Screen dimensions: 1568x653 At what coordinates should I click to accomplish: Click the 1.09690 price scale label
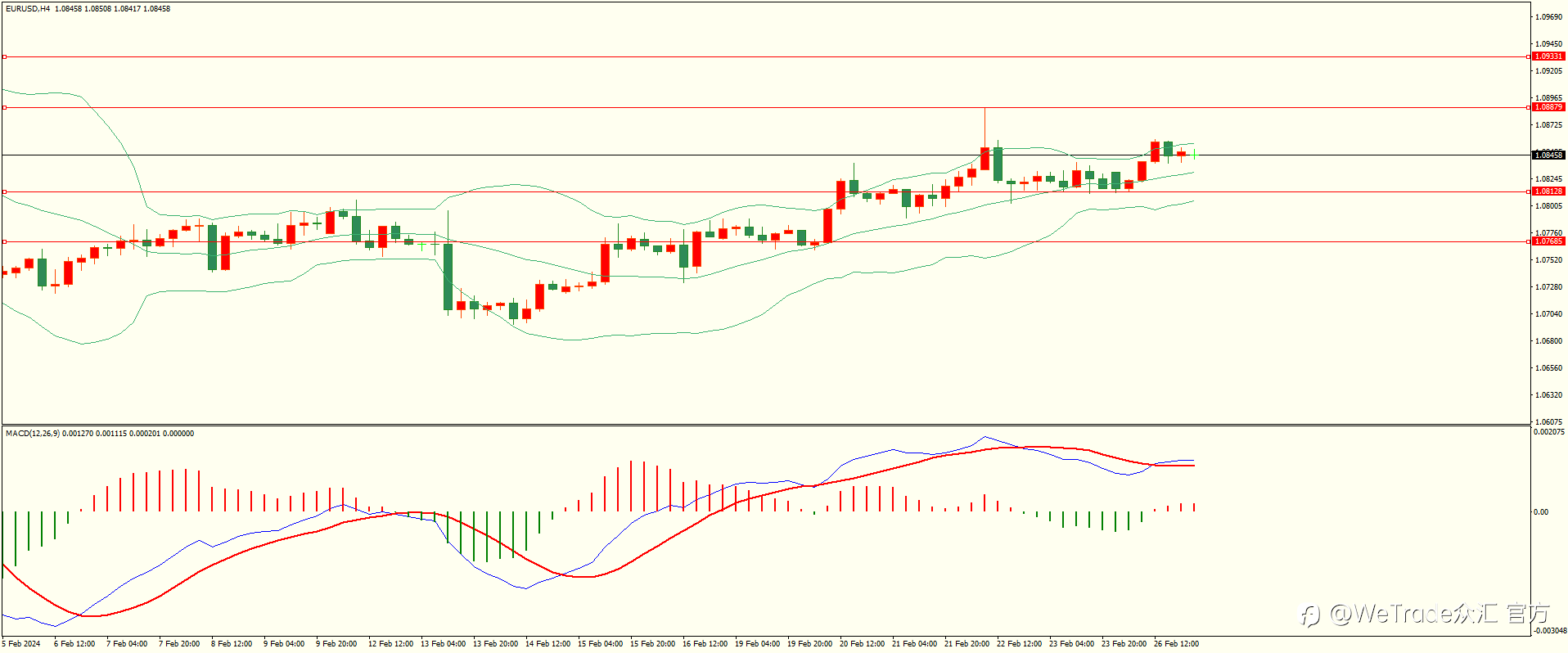coord(1548,17)
